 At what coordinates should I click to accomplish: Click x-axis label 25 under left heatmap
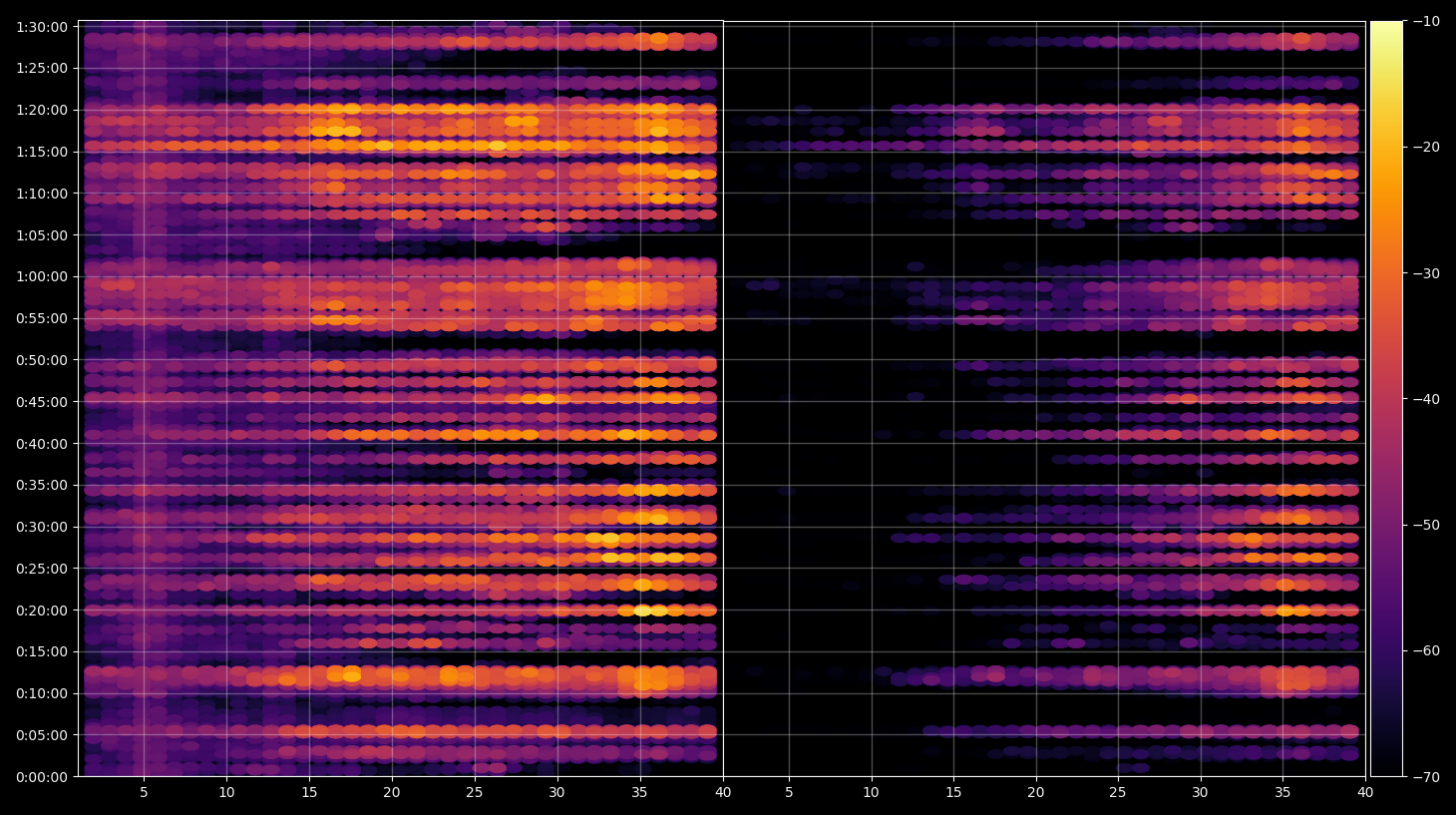[474, 793]
